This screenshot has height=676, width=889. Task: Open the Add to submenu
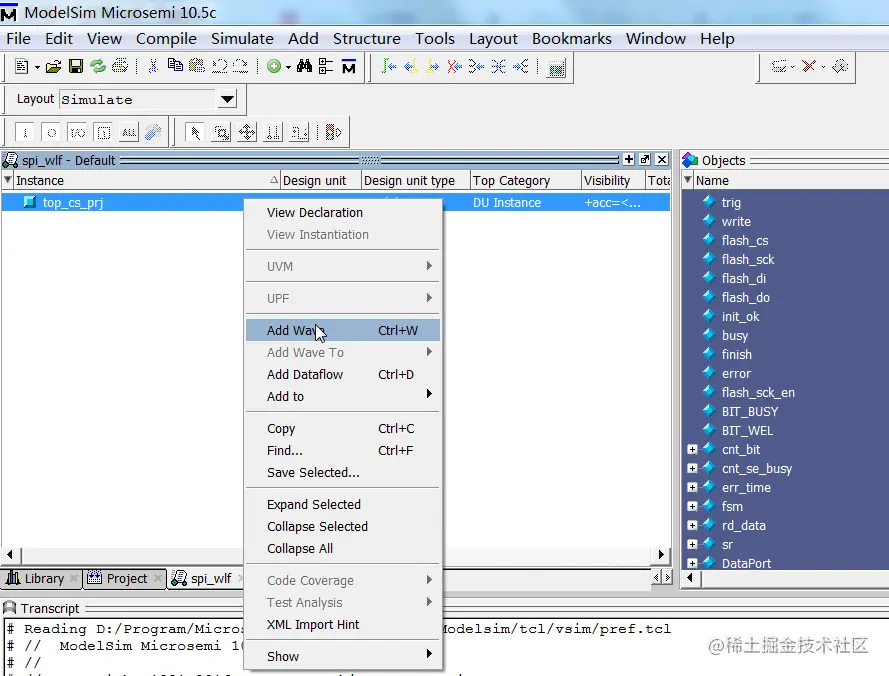[x=342, y=396]
